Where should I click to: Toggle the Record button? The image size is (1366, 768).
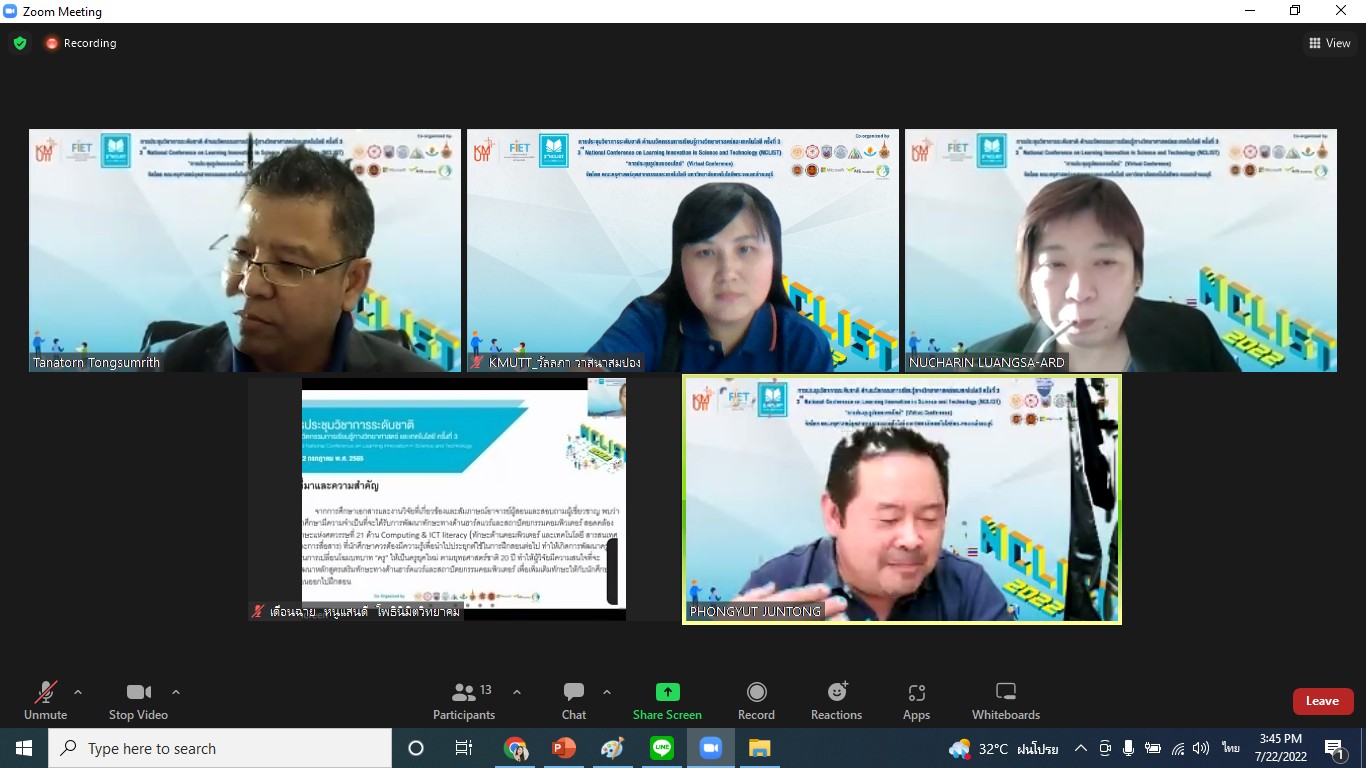(x=756, y=693)
